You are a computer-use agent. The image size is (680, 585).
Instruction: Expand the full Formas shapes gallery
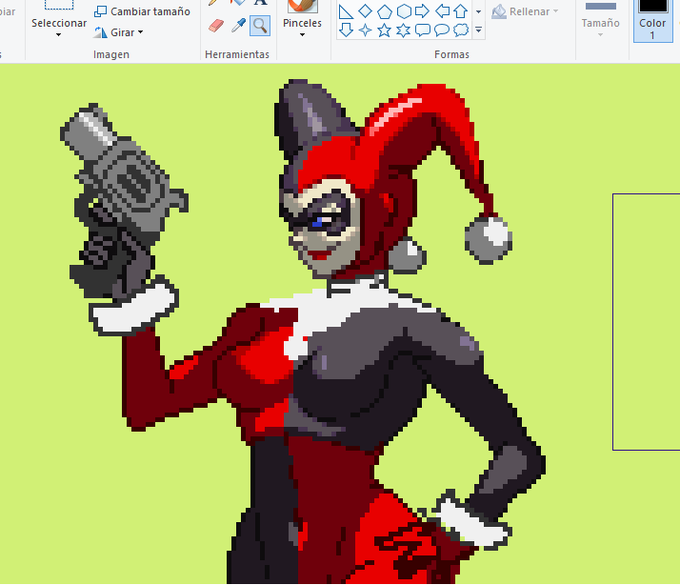click(479, 30)
